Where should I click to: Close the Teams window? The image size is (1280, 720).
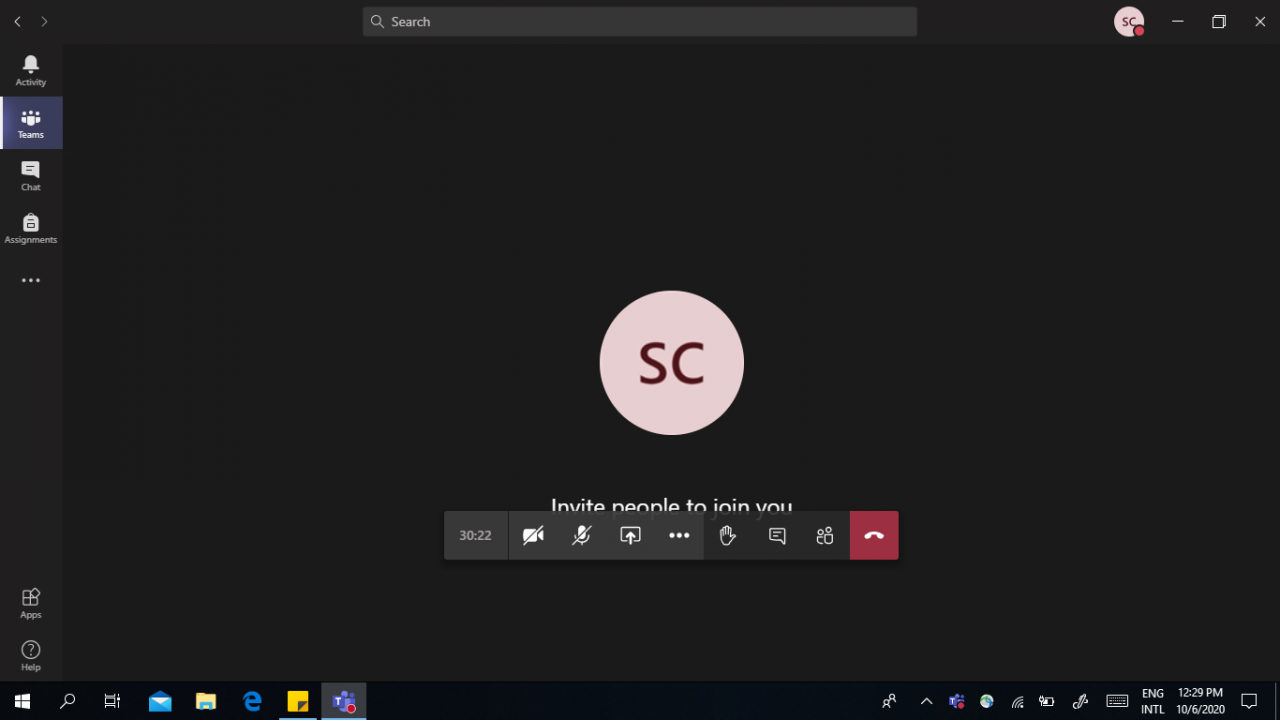[x=1260, y=21]
